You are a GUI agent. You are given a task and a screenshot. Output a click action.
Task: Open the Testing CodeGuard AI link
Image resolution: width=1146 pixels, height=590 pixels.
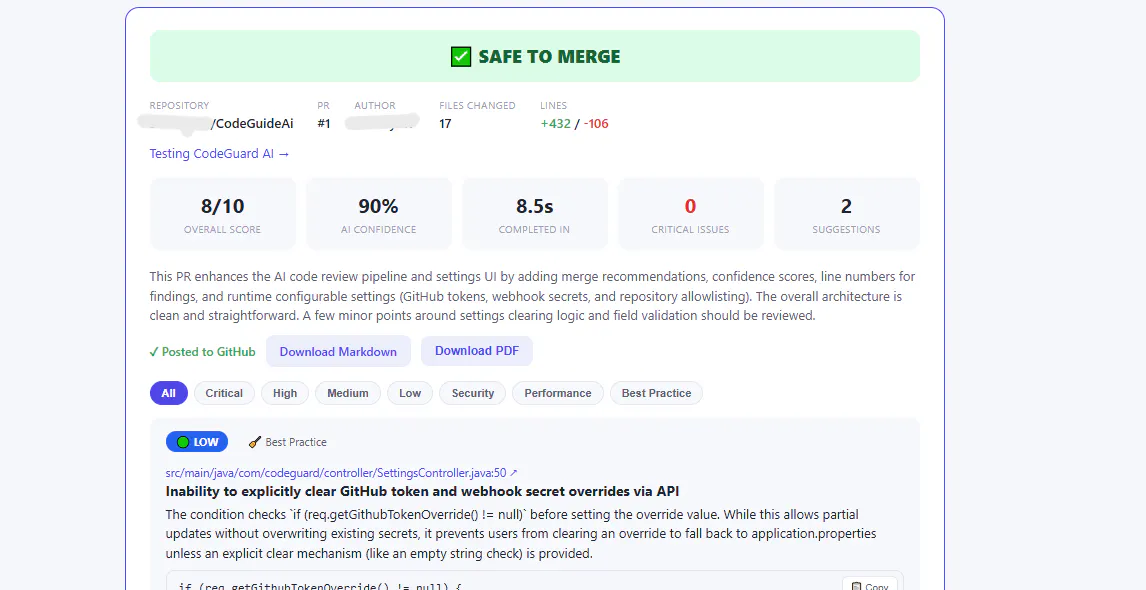219,154
